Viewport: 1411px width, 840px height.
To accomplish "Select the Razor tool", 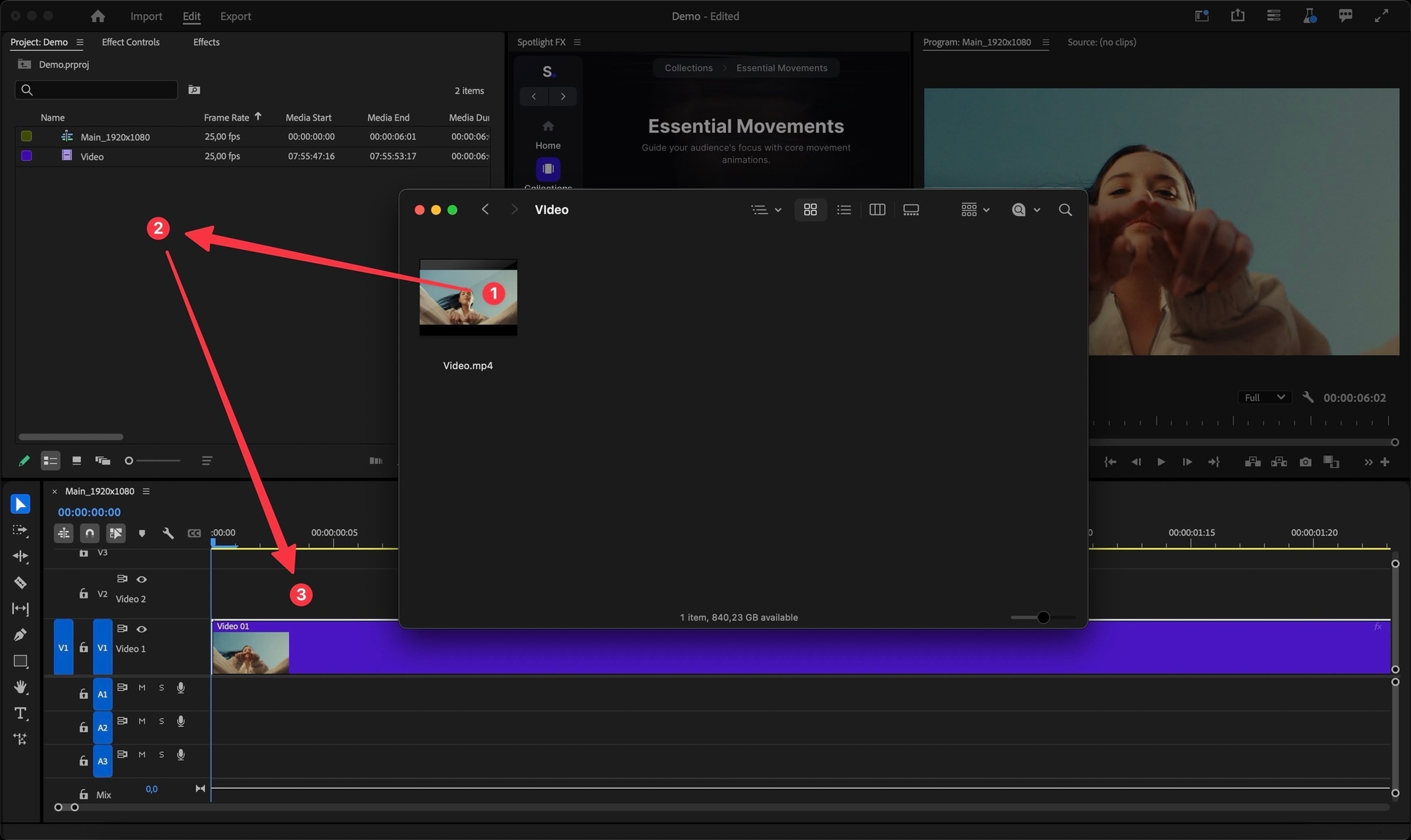I will pyautogui.click(x=21, y=583).
